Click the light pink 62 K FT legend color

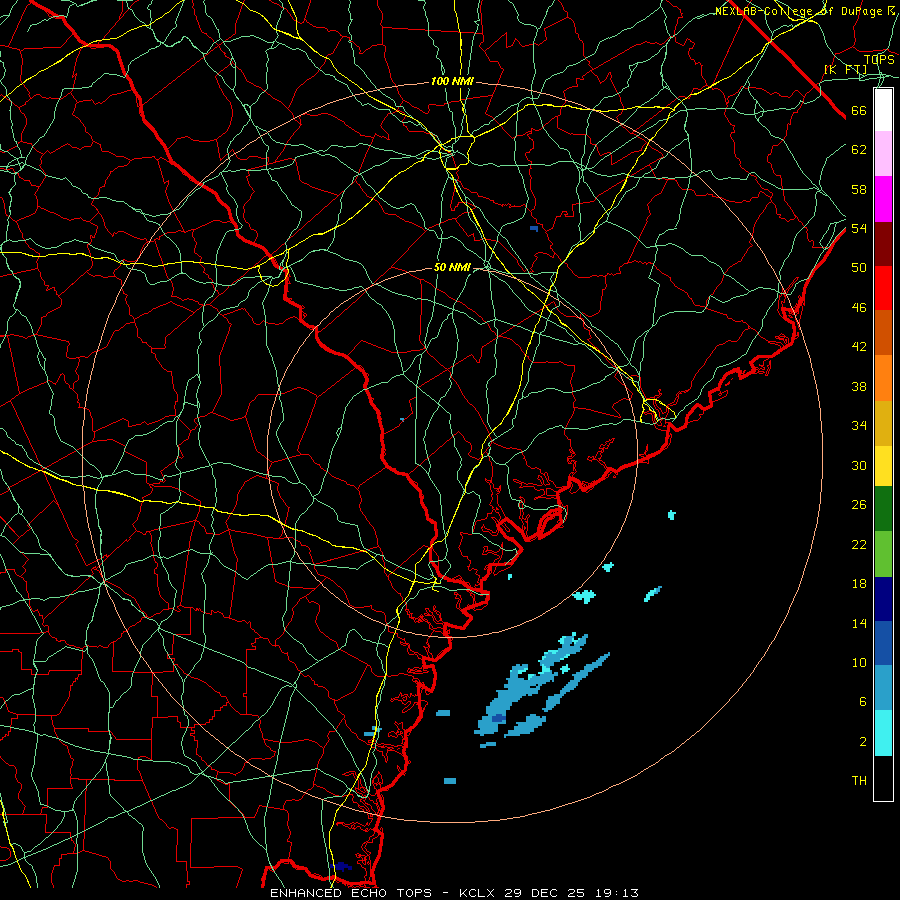tap(883, 153)
